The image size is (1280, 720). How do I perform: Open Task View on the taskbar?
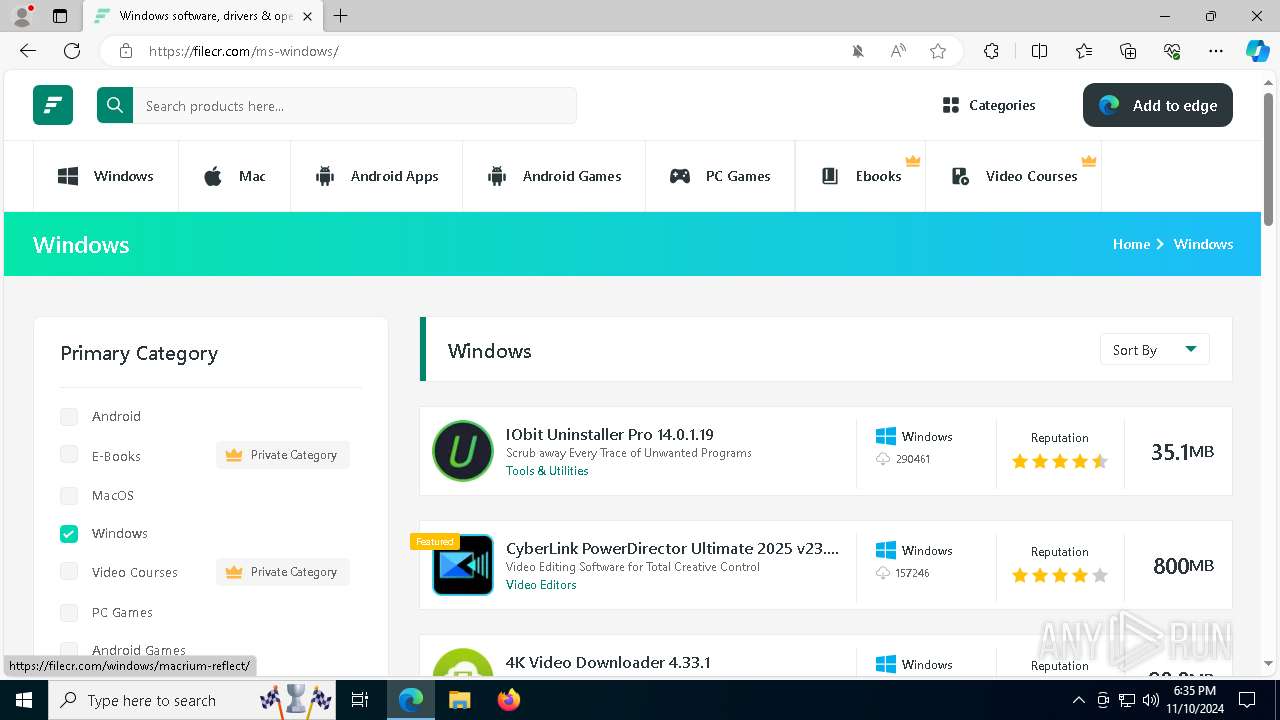[360, 700]
